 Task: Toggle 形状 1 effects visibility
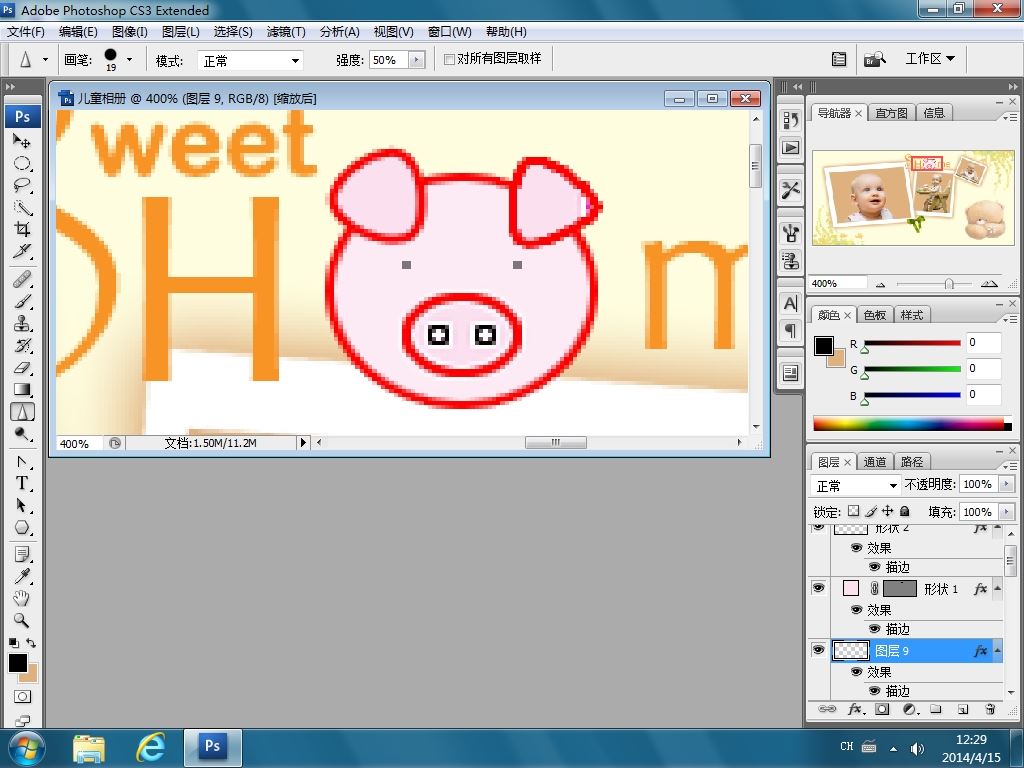[856, 609]
